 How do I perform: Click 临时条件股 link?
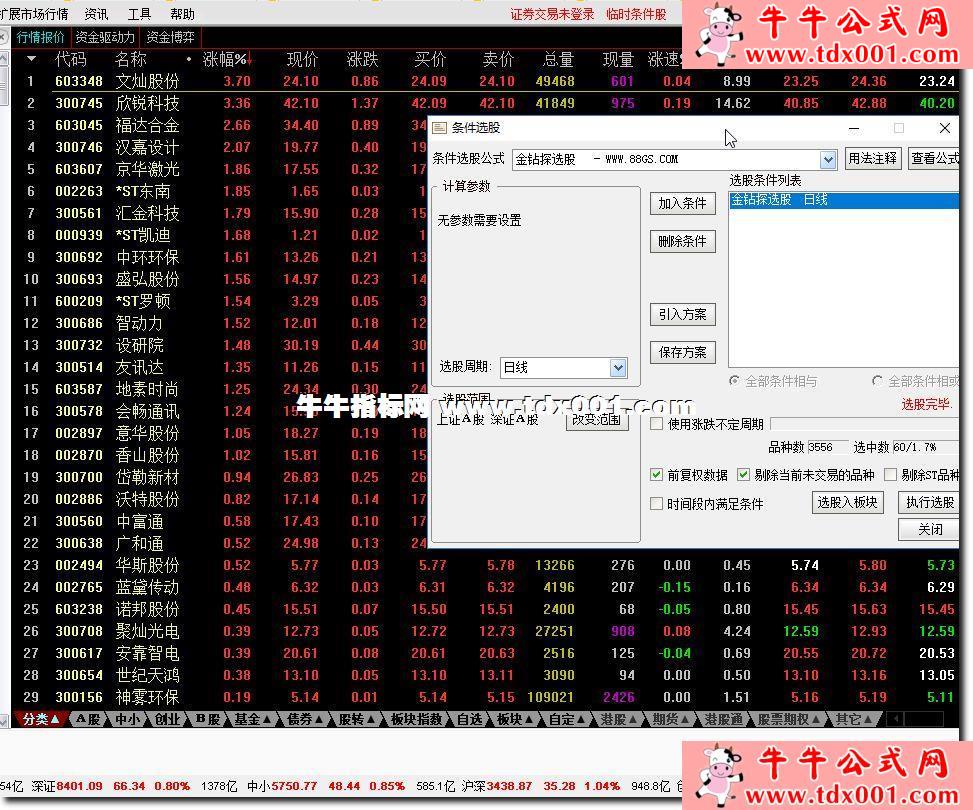(x=636, y=14)
